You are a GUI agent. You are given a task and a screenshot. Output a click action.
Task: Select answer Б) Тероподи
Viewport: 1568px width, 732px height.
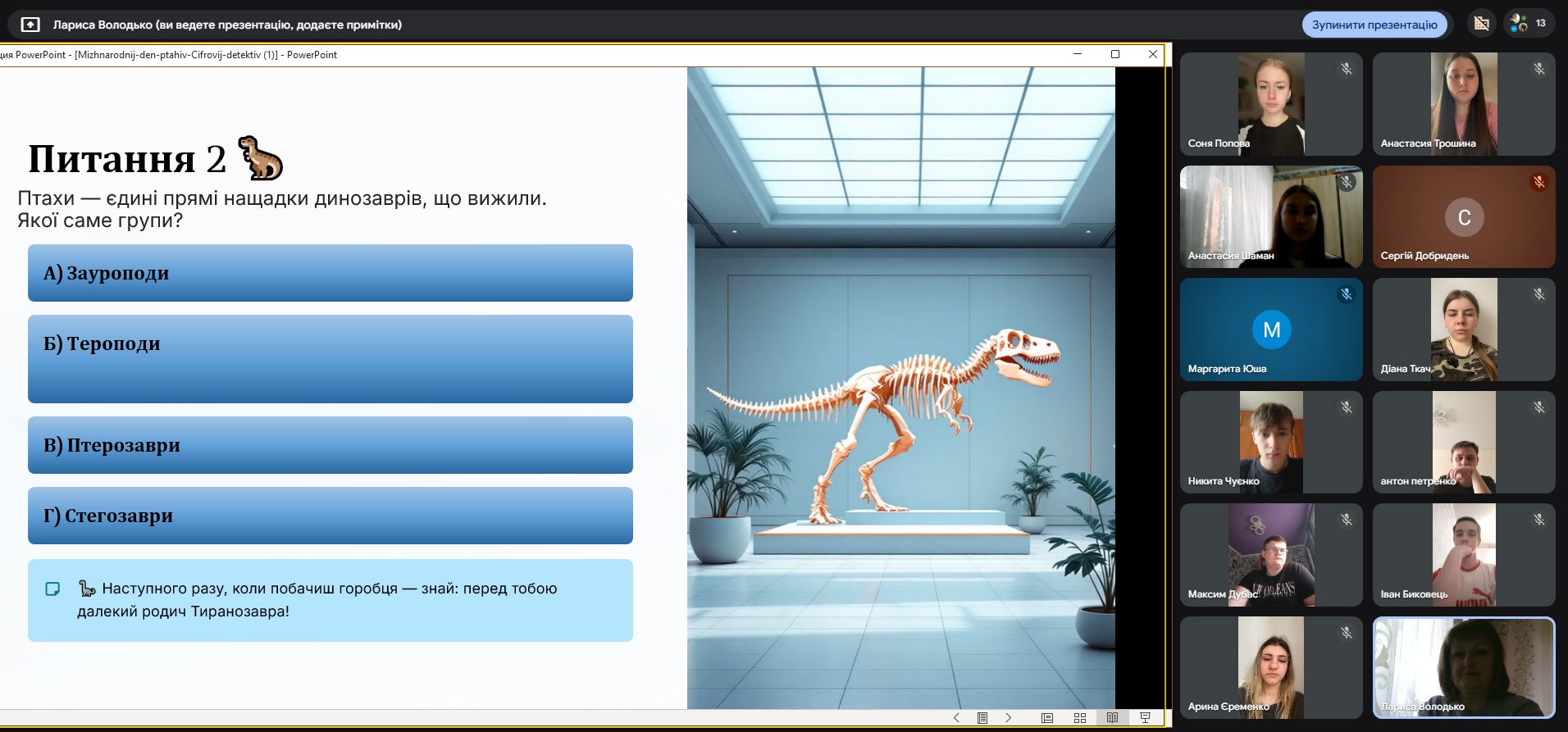330,358
